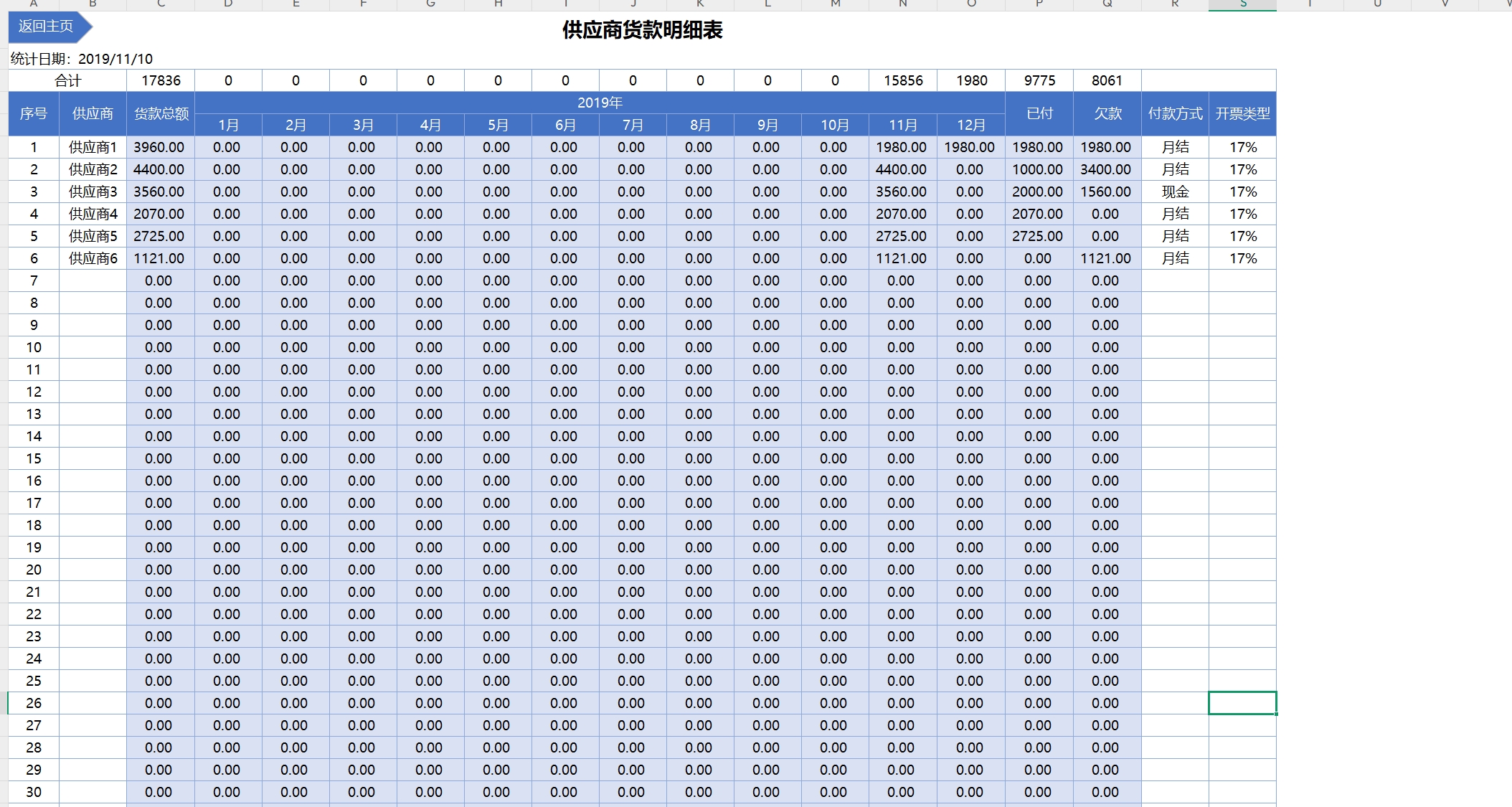Select the 供应商6 name cell
This screenshot has width=1512, height=807.
click(x=93, y=258)
